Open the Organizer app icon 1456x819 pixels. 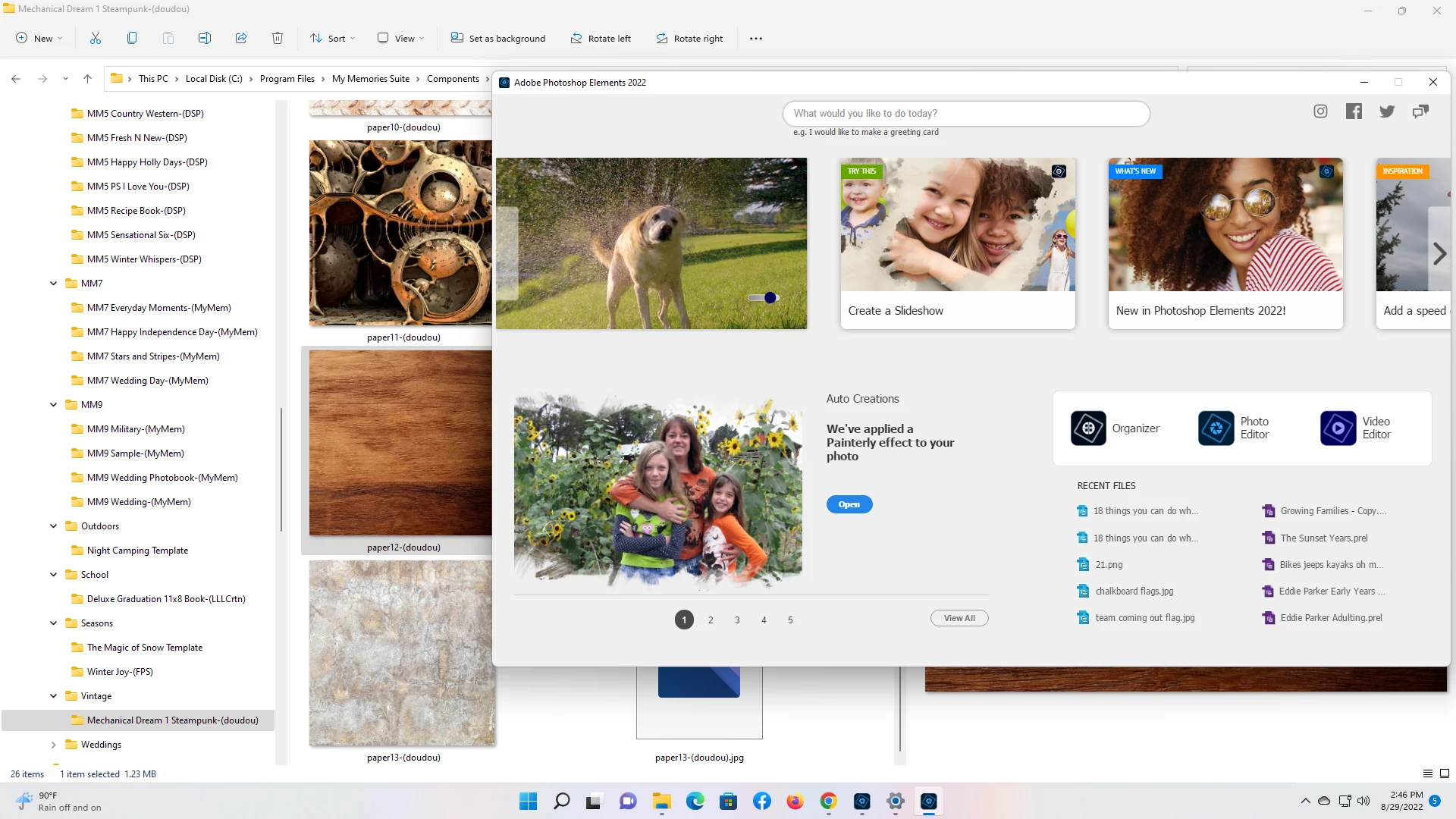pyautogui.click(x=1088, y=428)
